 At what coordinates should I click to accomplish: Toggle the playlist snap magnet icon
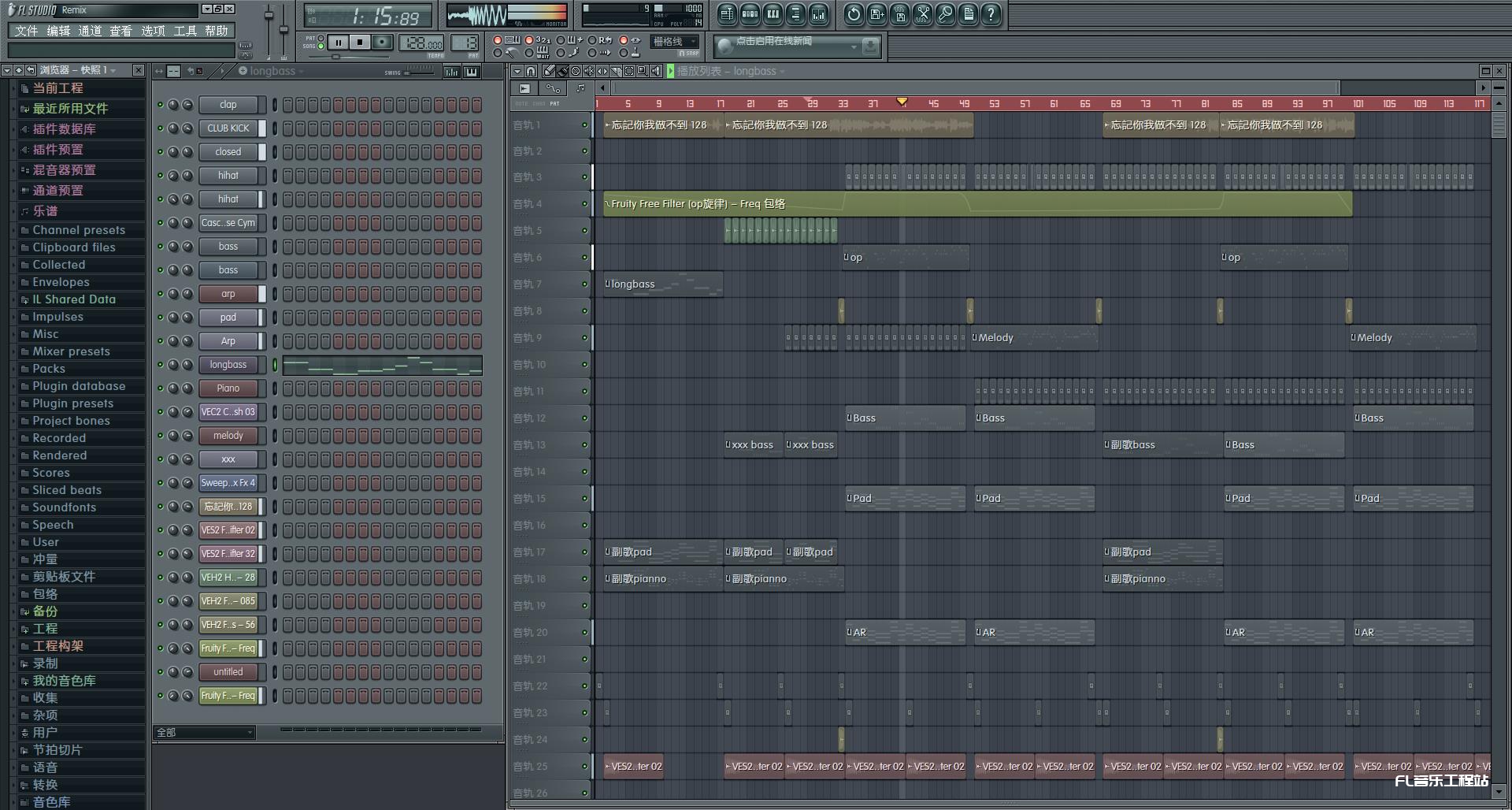(531, 71)
